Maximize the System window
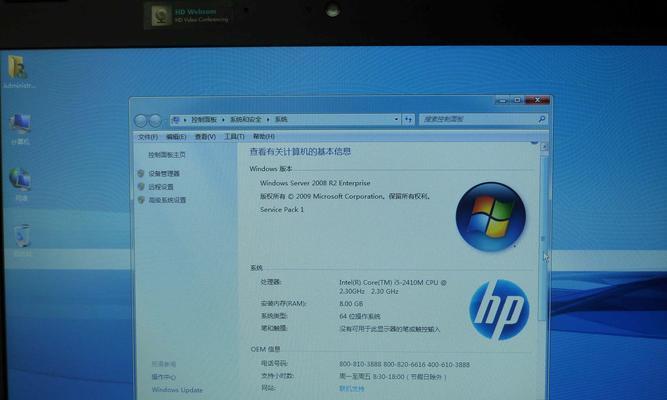This screenshot has height=400, width=667. [x=517, y=100]
